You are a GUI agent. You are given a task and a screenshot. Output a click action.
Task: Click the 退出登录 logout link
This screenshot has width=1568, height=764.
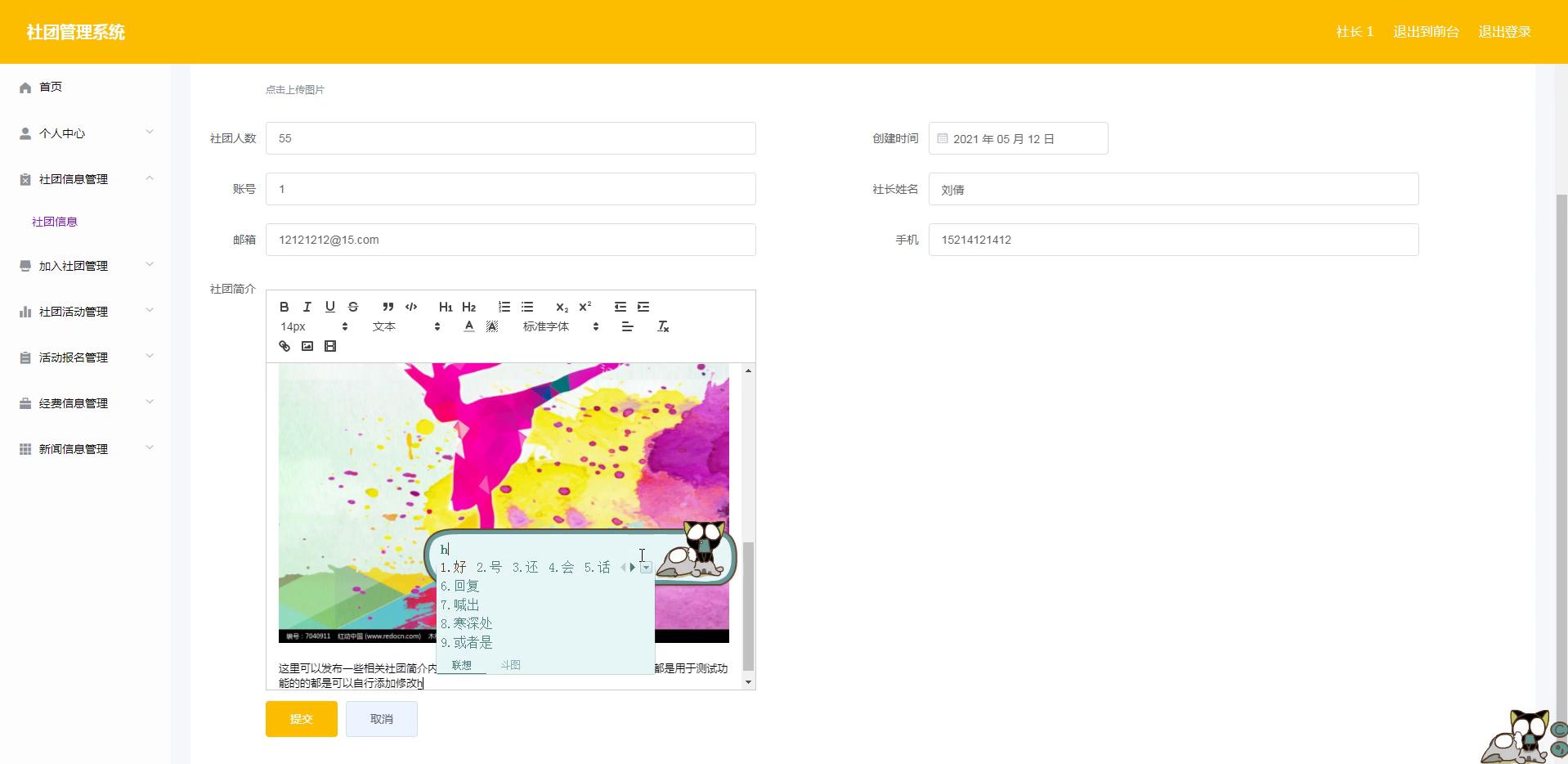point(1504,32)
